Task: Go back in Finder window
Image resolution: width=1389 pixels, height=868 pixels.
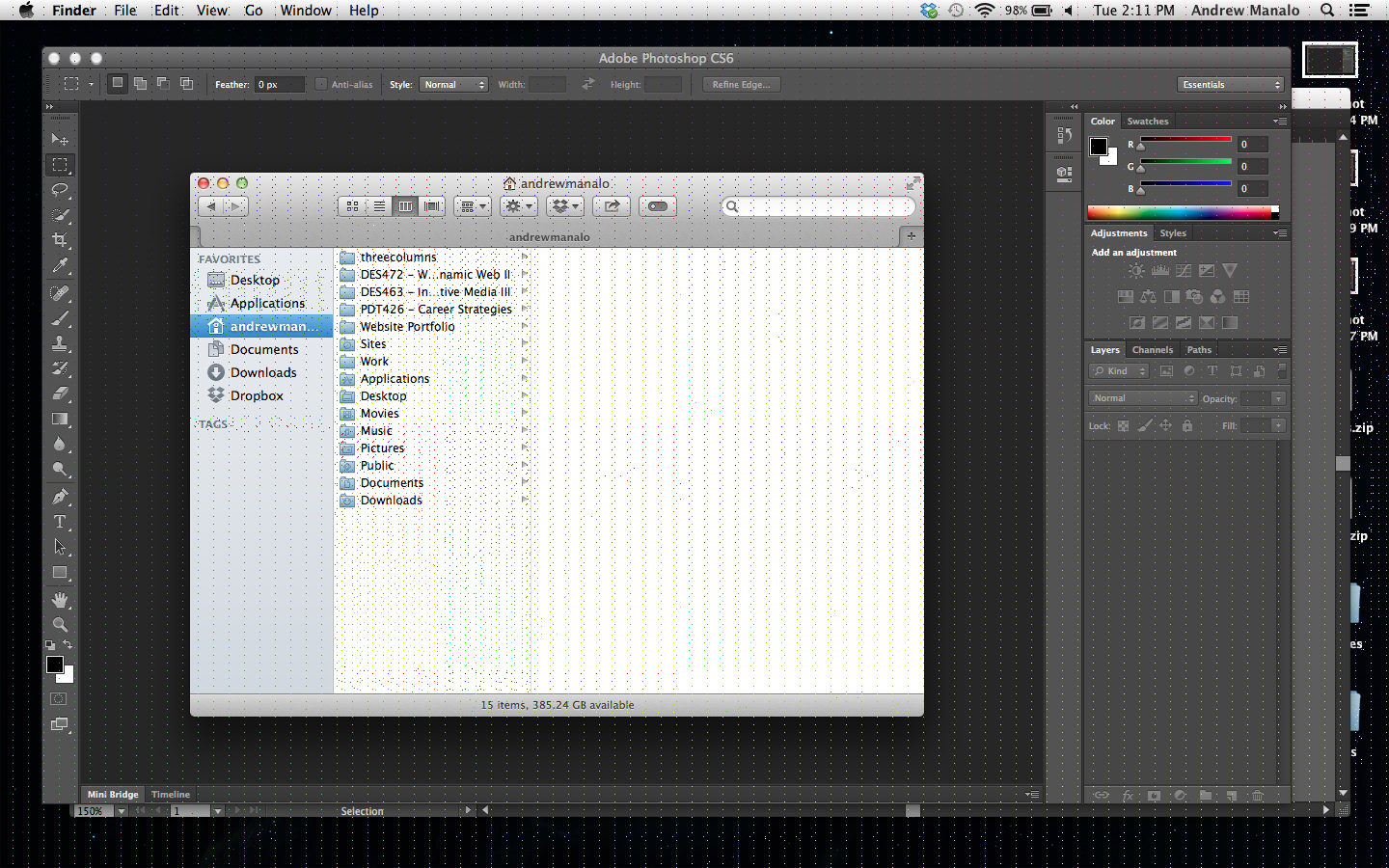Action: pyautogui.click(x=211, y=206)
